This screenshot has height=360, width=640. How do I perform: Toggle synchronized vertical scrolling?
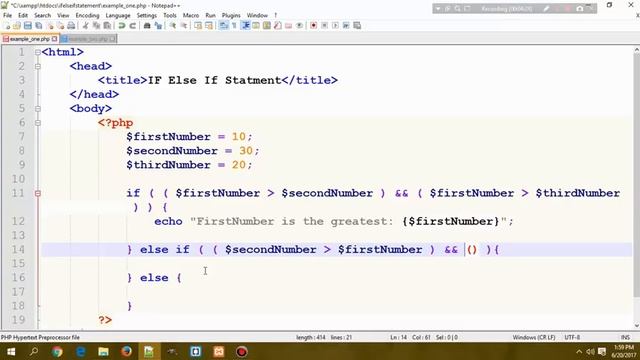pyautogui.click(x=199, y=26)
